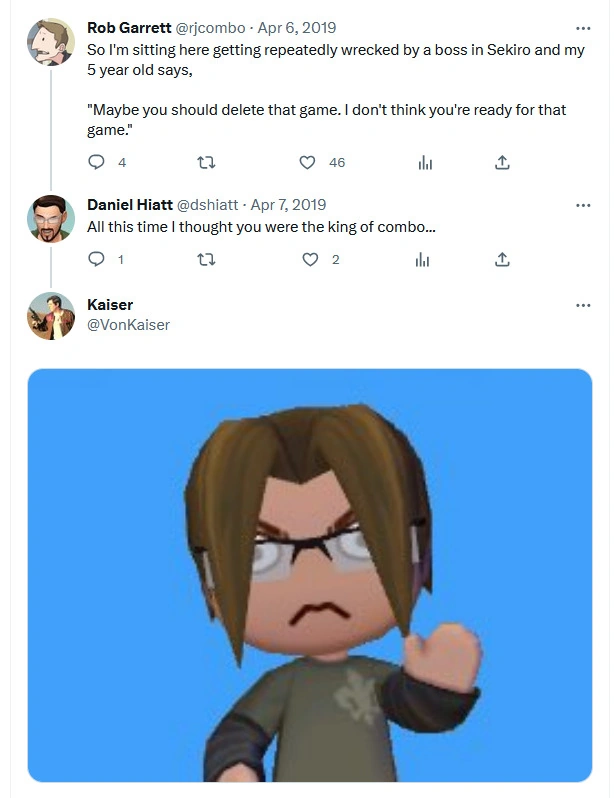Screen dimensions: 614x798
Task: Open the @dshiatt handle link
Action: click(x=207, y=205)
